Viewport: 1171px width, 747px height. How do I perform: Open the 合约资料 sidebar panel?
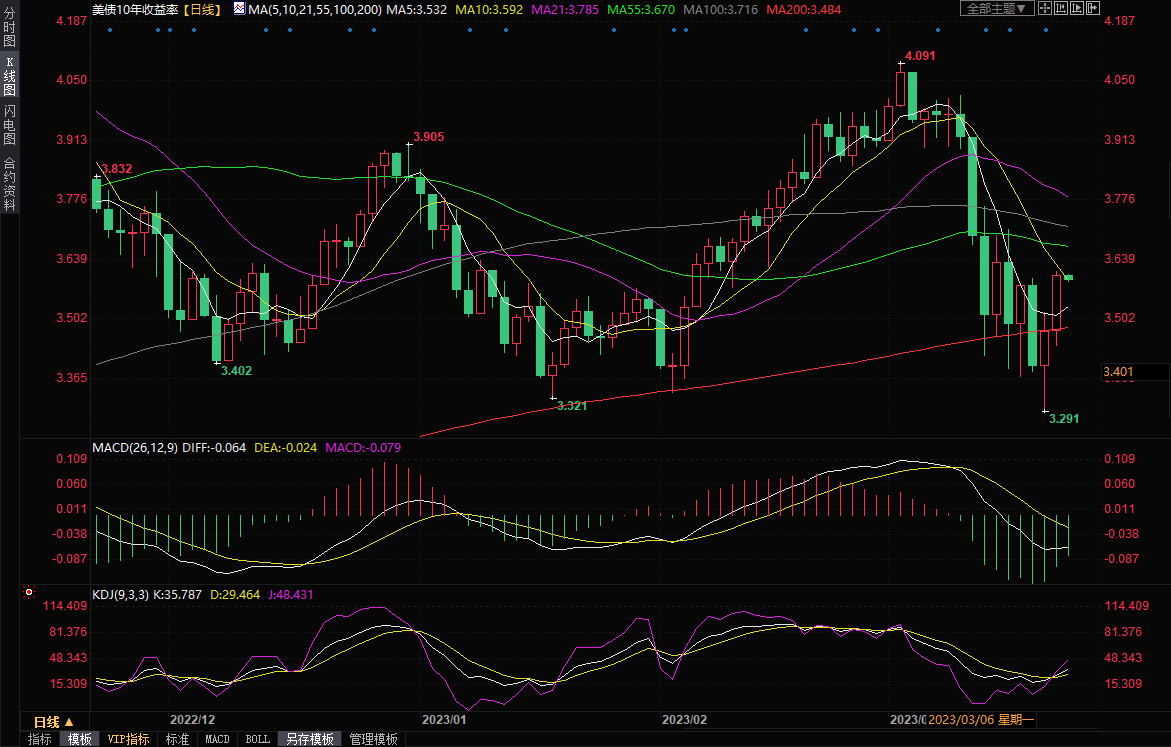point(9,183)
